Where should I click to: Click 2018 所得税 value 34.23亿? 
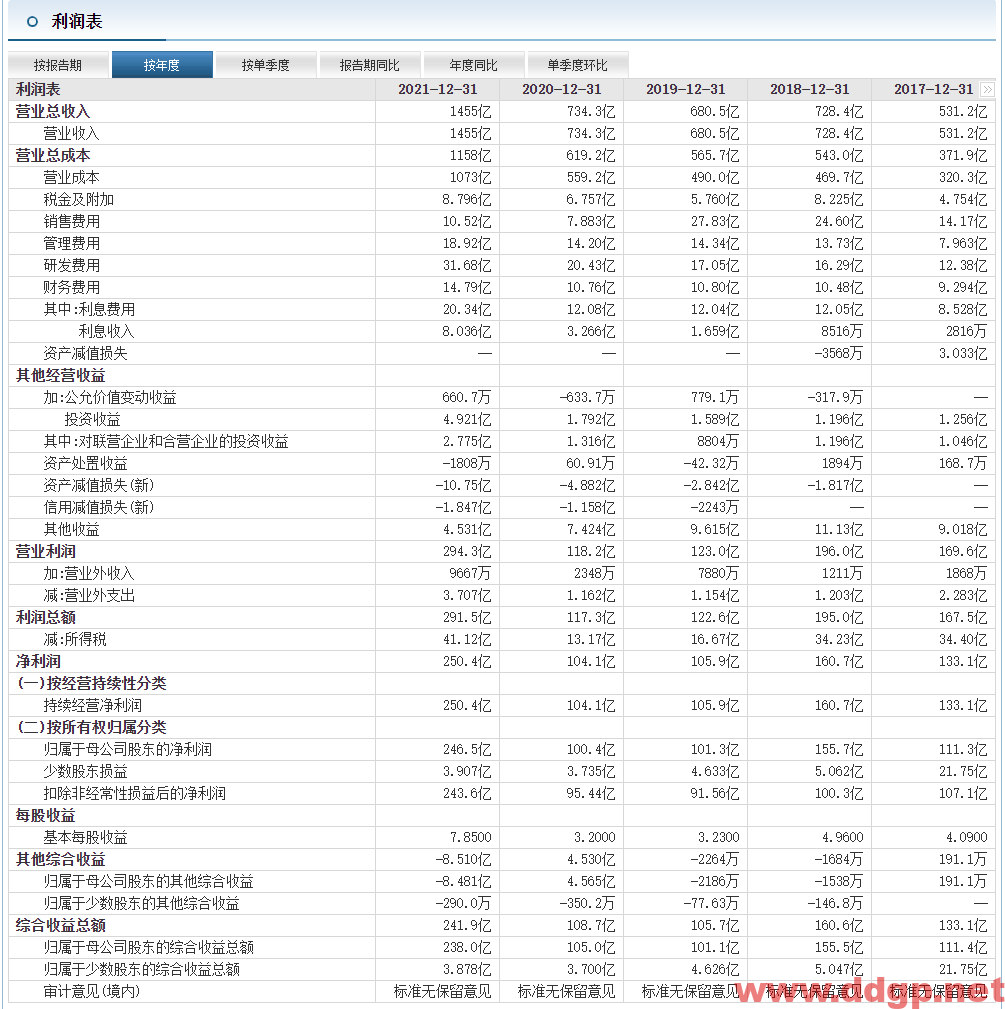click(x=839, y=640)
